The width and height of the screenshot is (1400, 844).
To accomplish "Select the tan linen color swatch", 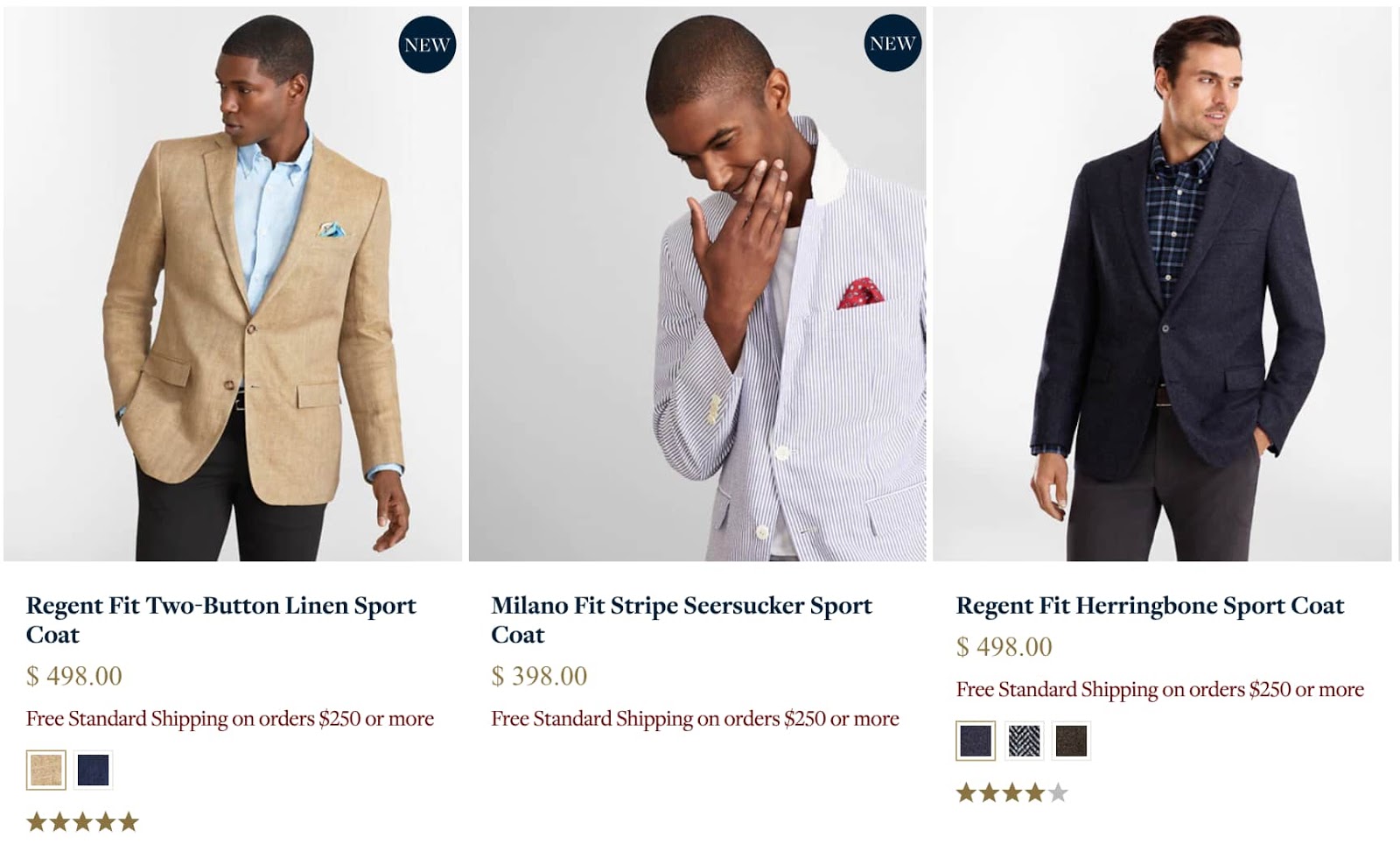I will click(45, 770).
